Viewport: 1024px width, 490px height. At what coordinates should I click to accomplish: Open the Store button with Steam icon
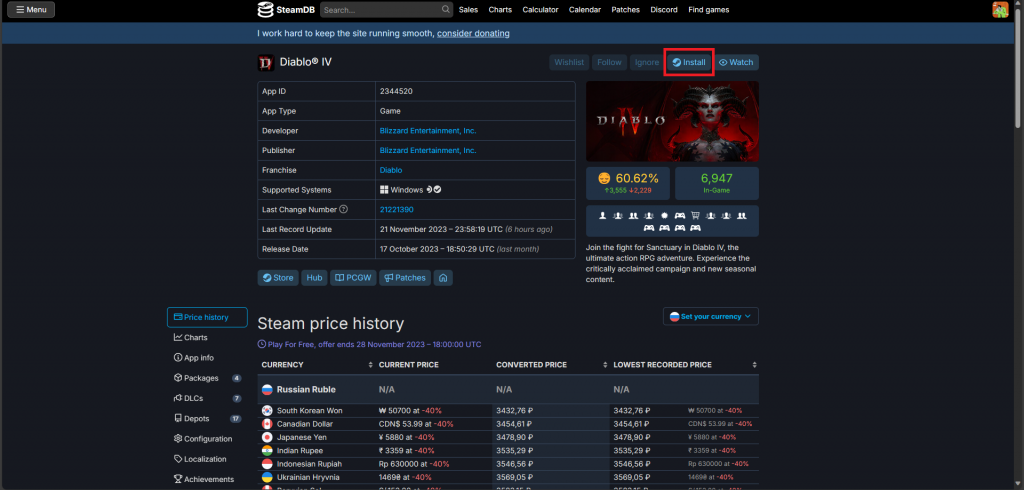[278, 278]
